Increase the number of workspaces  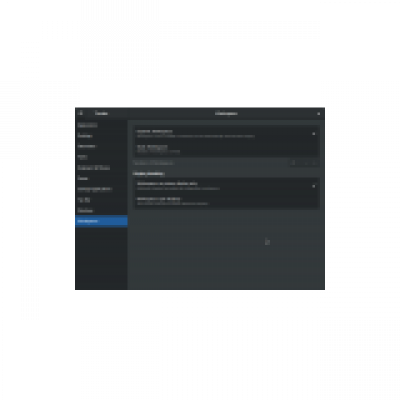coord(314,163)
